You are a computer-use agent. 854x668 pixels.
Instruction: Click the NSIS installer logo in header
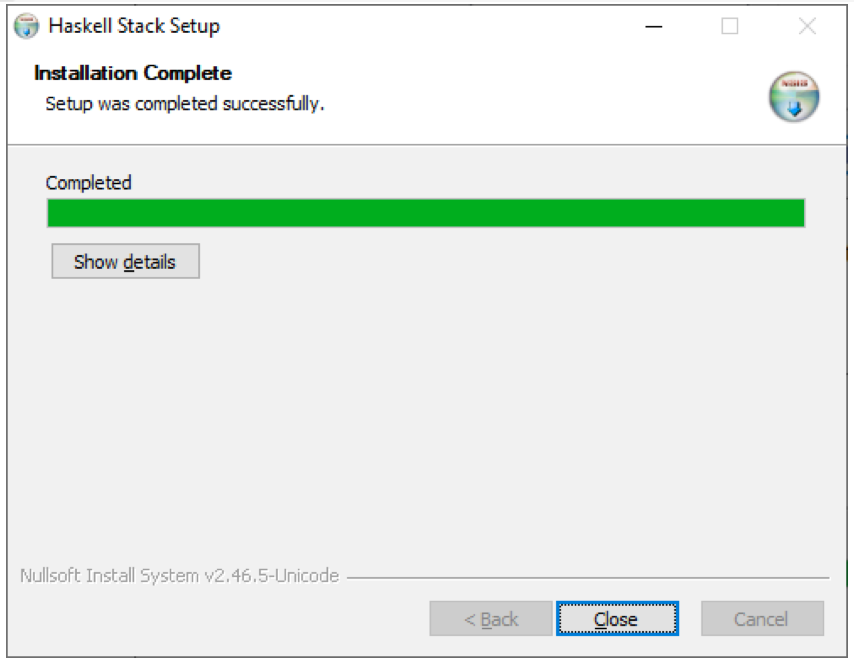point(794,96)
